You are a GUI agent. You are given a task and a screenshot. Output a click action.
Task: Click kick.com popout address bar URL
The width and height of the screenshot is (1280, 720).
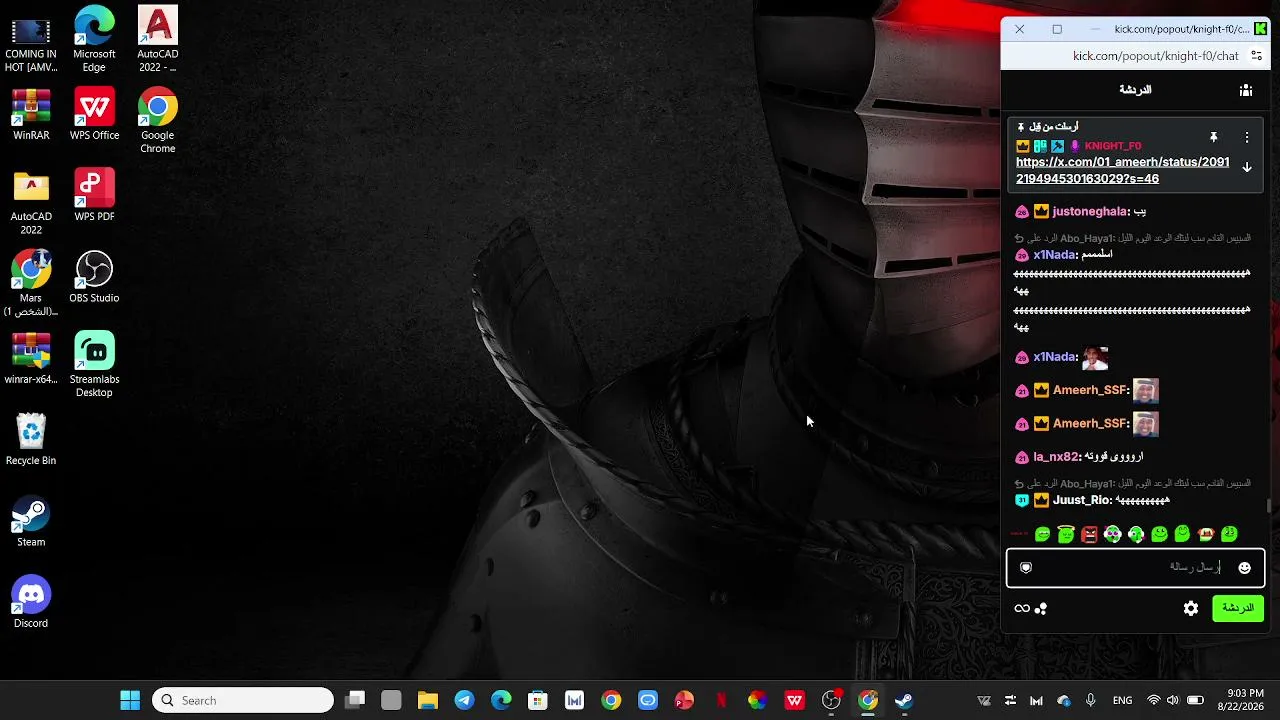[x=1156, y=56]
